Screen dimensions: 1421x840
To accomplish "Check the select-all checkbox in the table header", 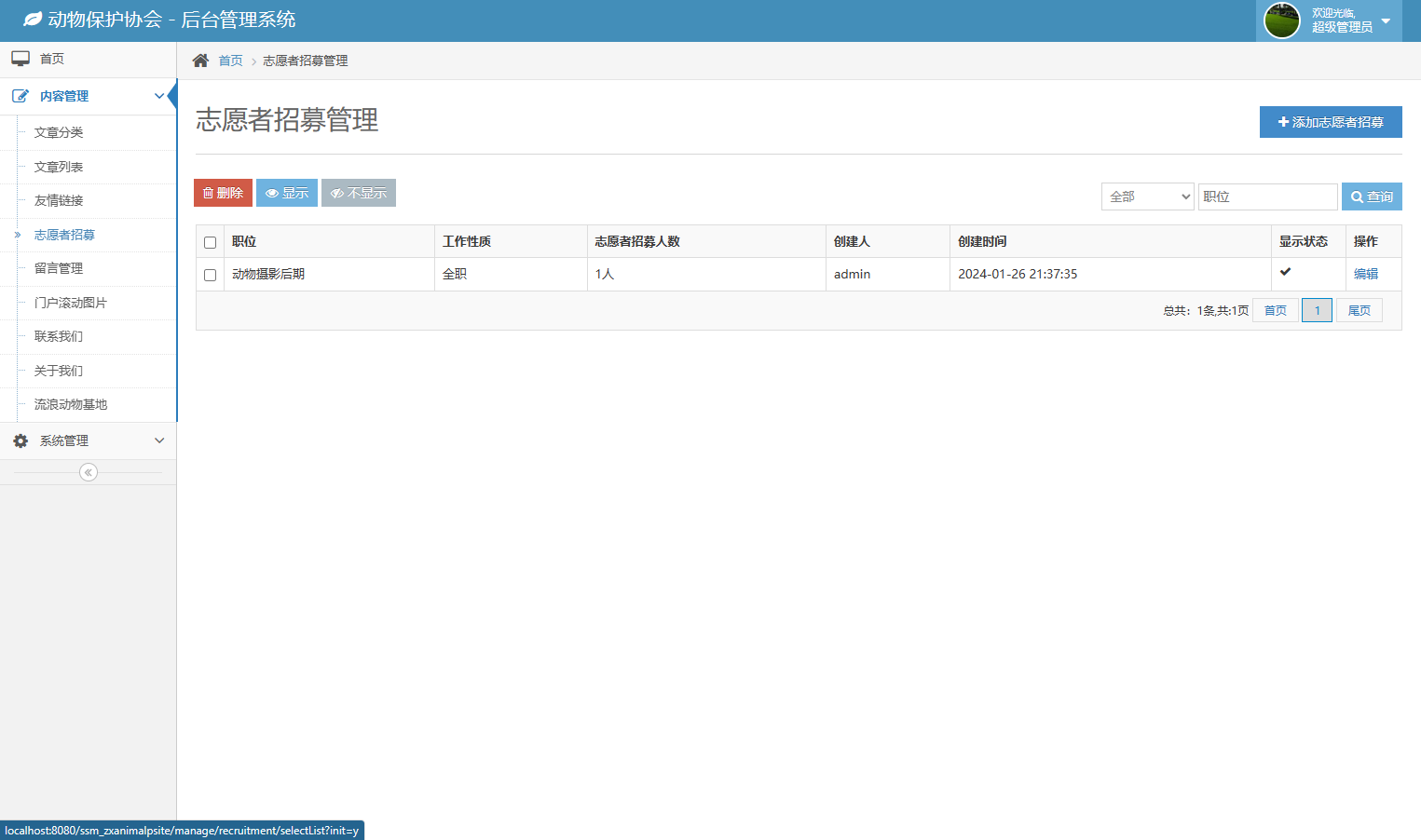I will point(210,241).
